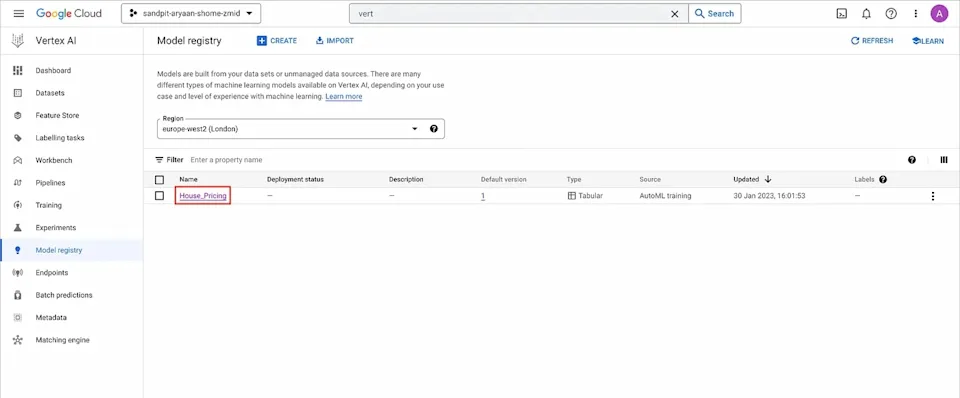Open the column display options icon
960x398 pixels.
[943, 160]
